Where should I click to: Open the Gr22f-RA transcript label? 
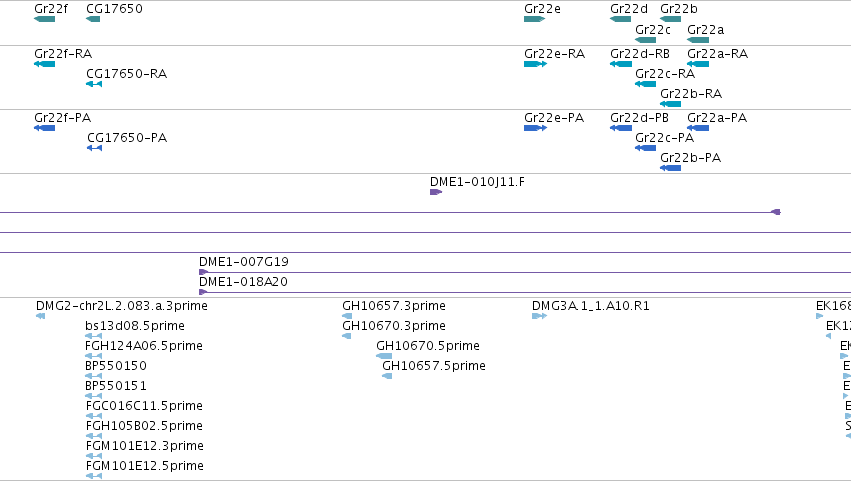[x=63, y=54]
